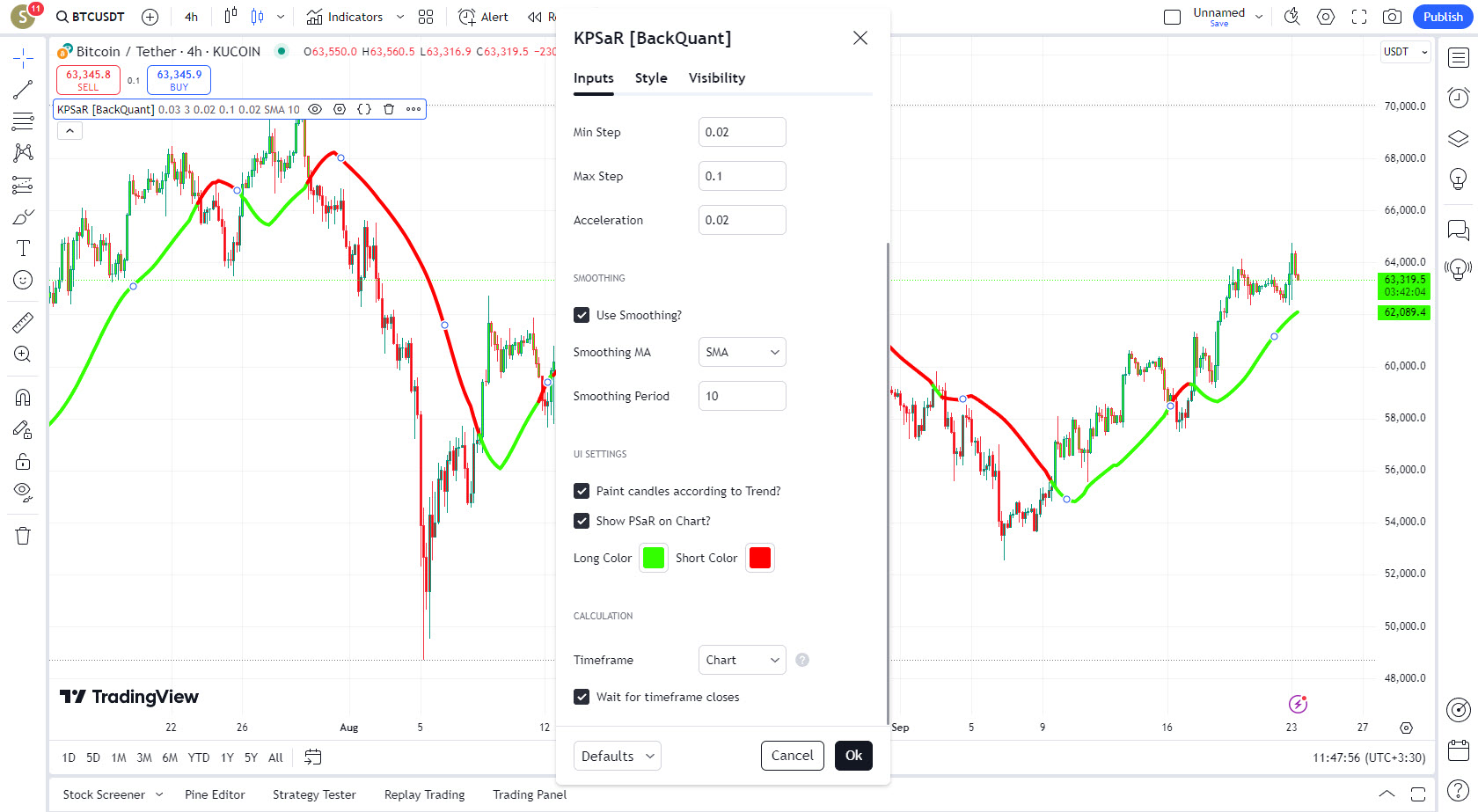Viewport: 1478px width, 812px height.
Task: Open the Timeframe Chart dropdown
Action: click(742, 660)
